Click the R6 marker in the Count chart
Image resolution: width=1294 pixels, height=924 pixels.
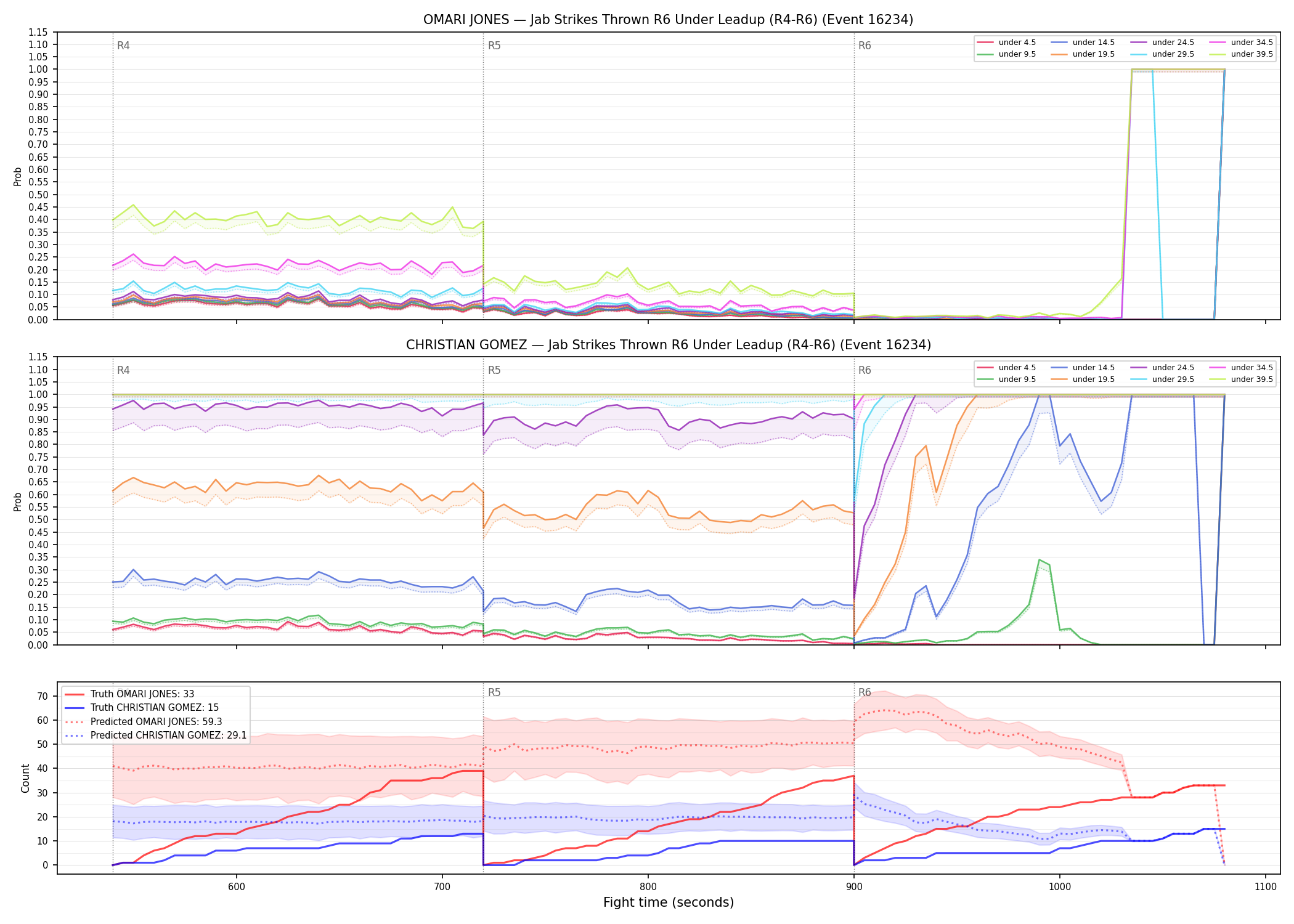pos(865,692)
